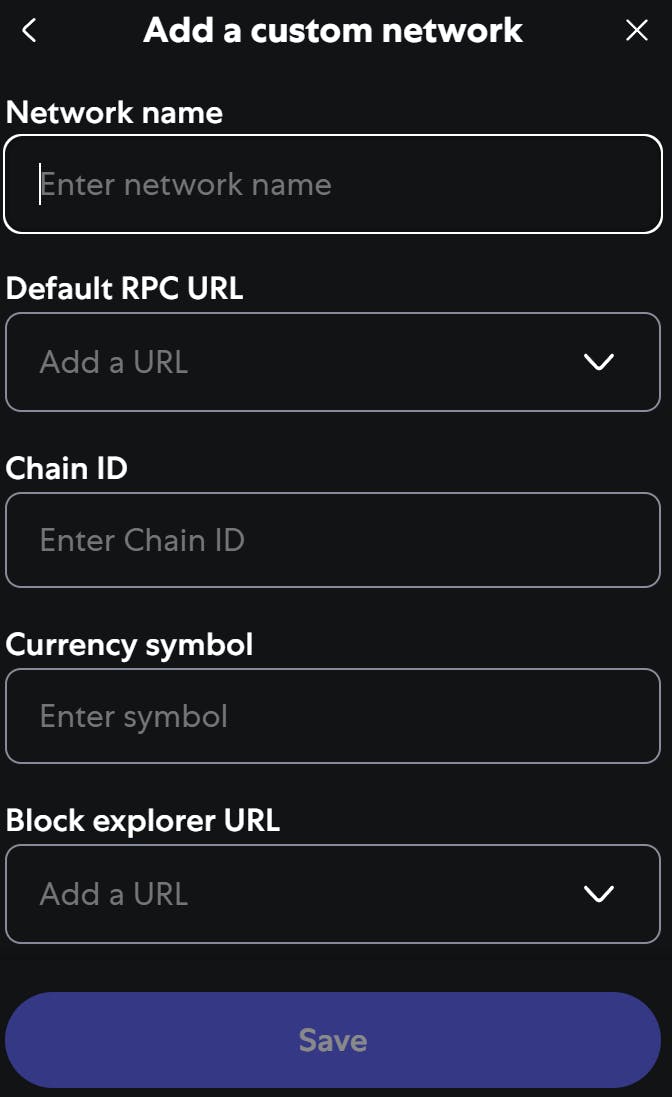Screen dimensions: 672x1097
Task: Click the Network name label
Action: 113,112
